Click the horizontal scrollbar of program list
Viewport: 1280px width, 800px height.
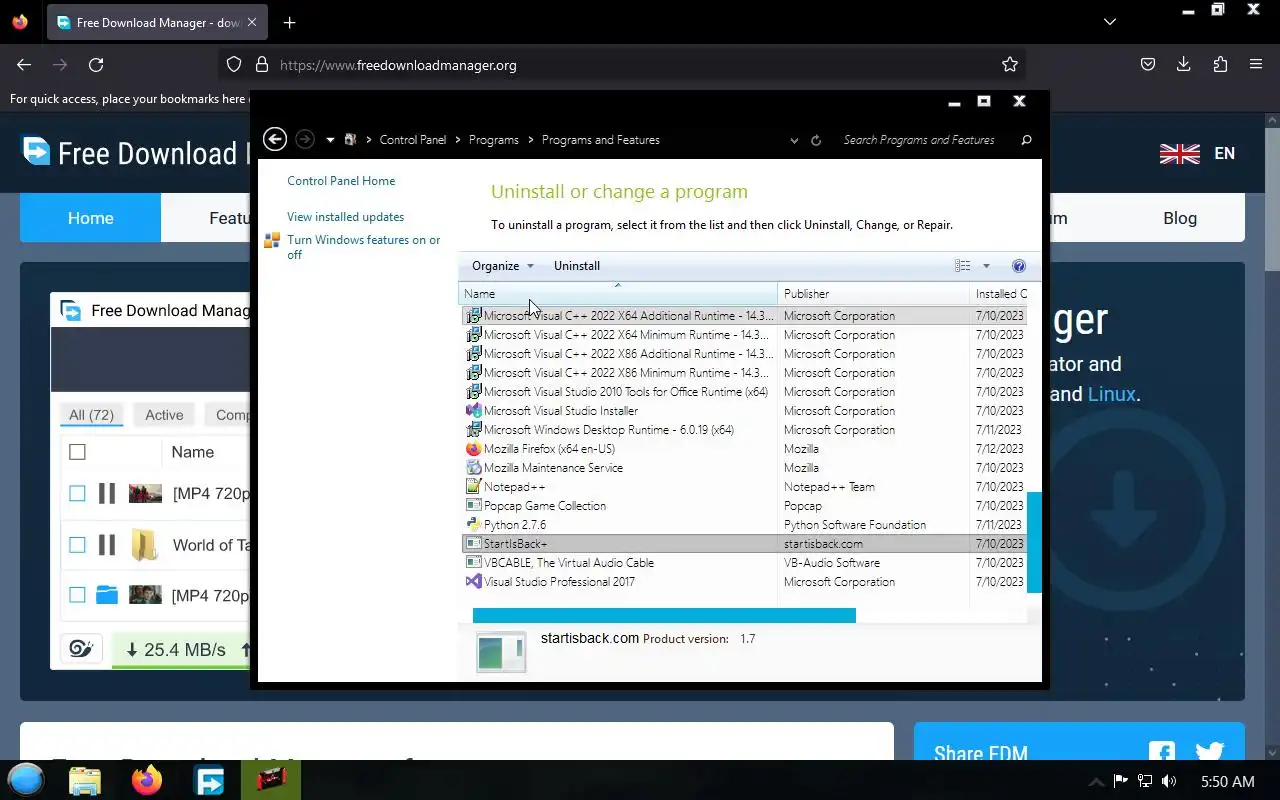coord(664,615)
